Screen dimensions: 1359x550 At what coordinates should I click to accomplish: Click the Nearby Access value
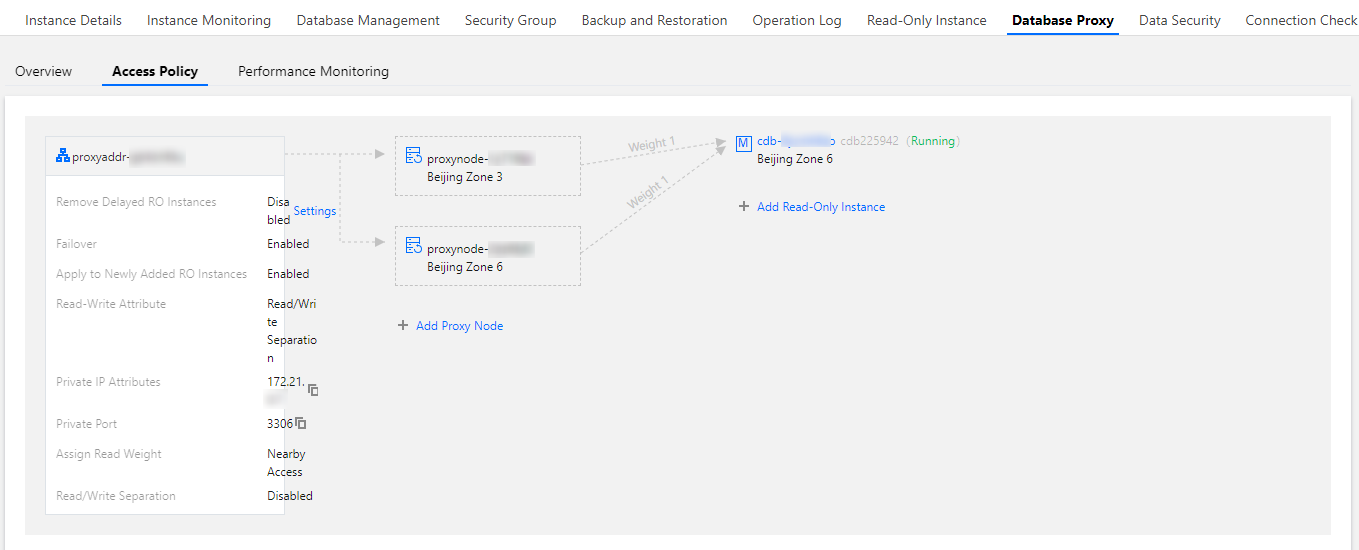point(286,463)
